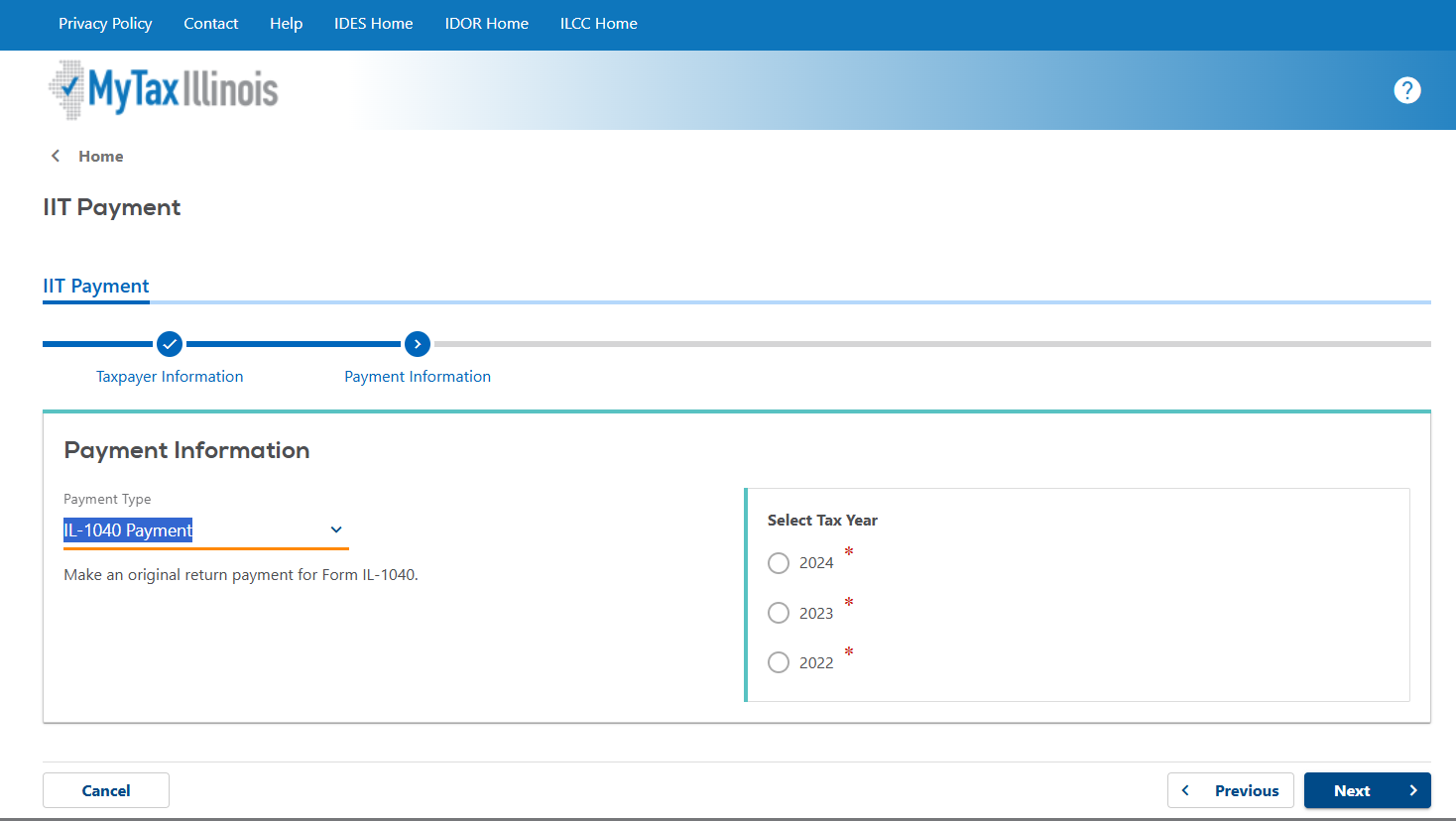Image resolution: width=1456 pixels, height=821 pixels.
Task: Go to IDES Home
Action: pos(373,24)
